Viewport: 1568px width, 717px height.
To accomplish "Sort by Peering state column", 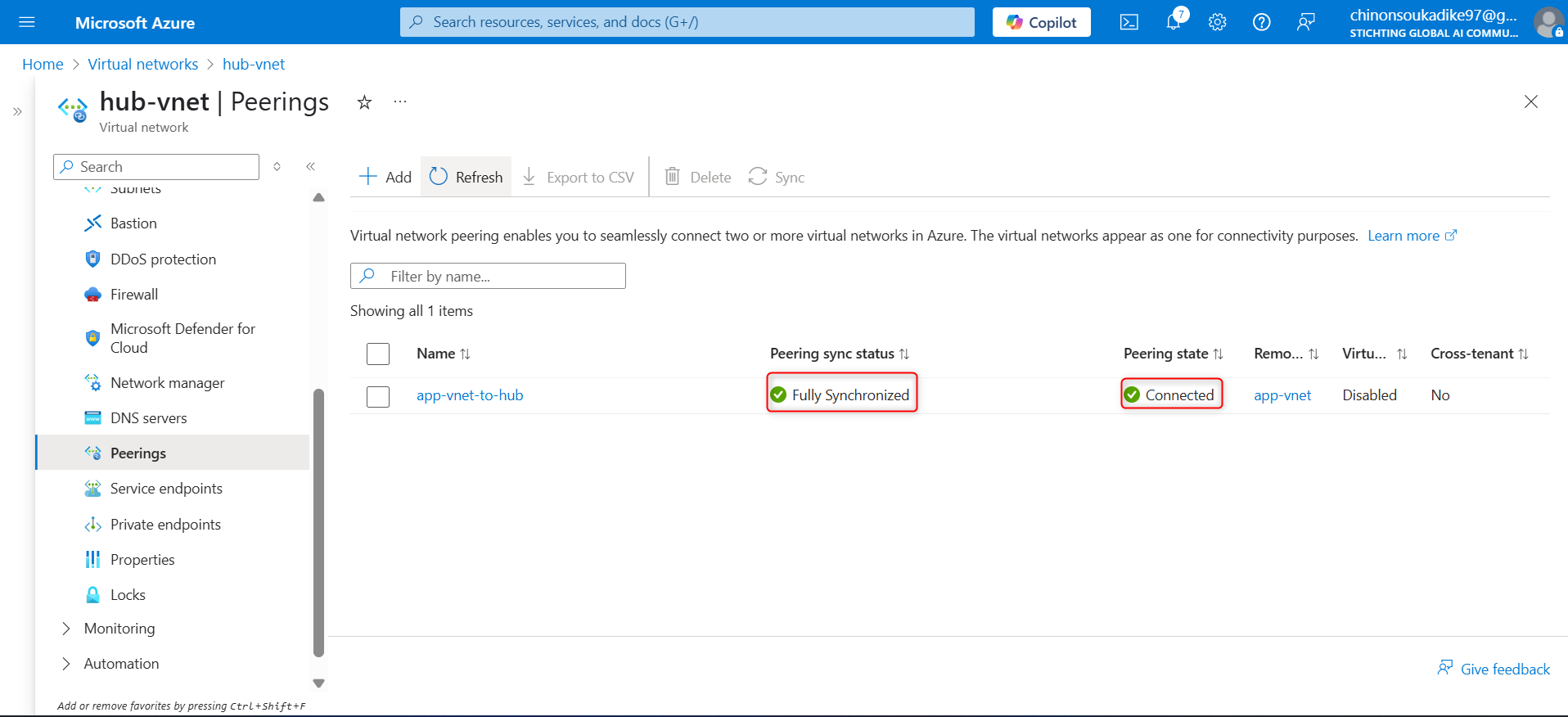I will (x=1174, y=354).
